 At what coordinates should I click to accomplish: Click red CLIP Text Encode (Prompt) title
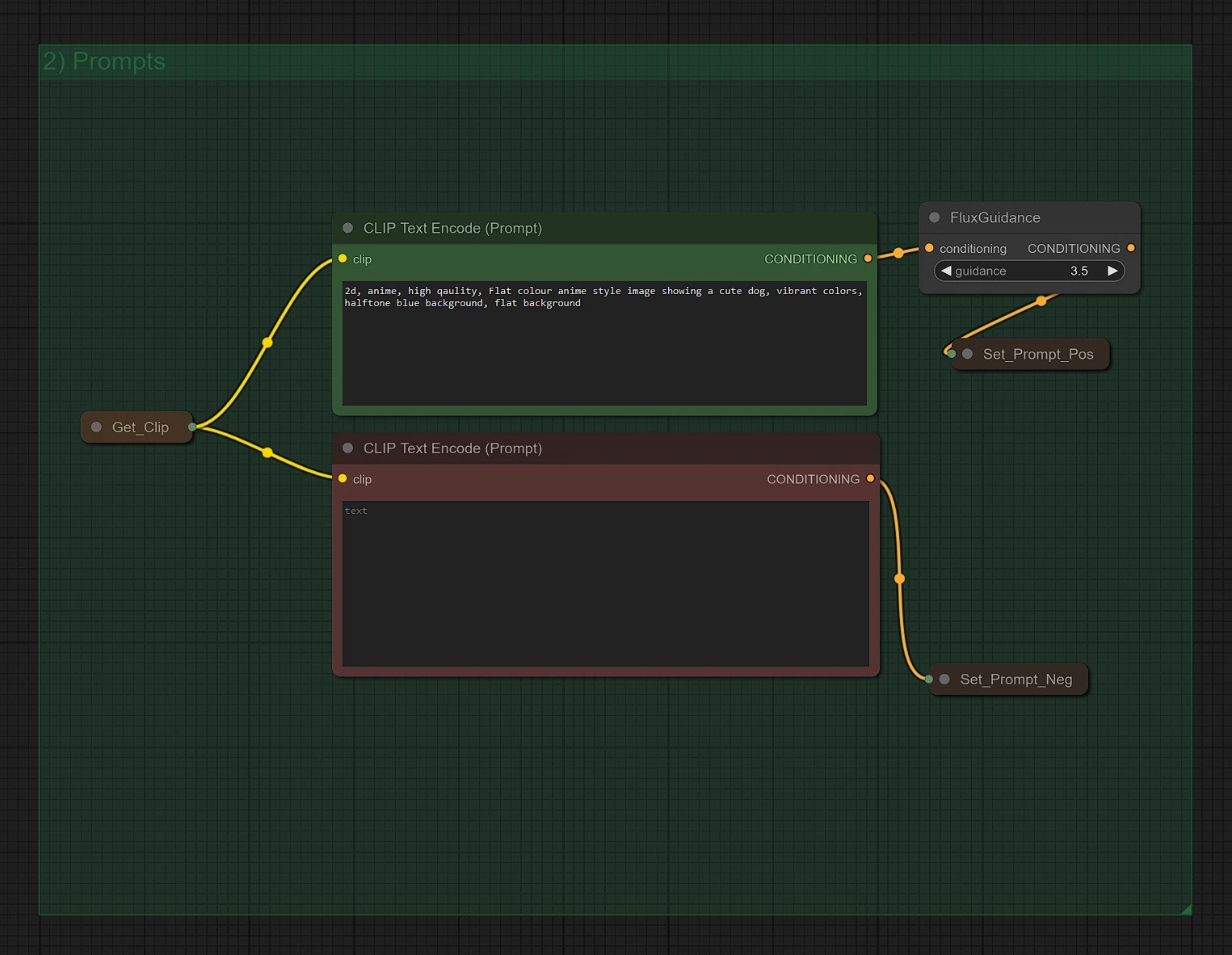(x=452, y=448)
